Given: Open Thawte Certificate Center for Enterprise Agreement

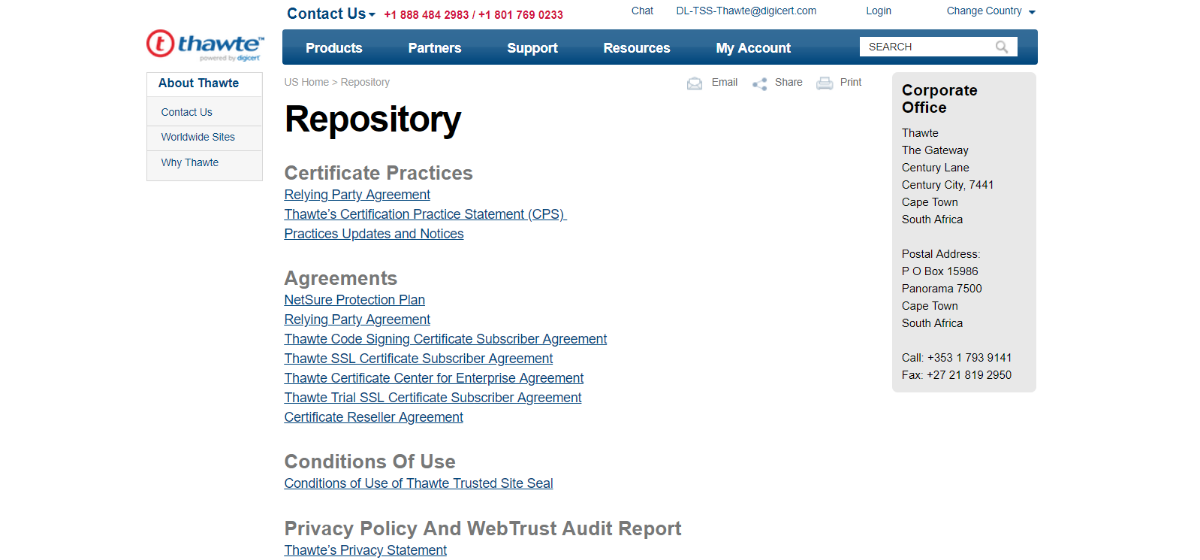Looking at the screenshot, I should pos(434,378).
